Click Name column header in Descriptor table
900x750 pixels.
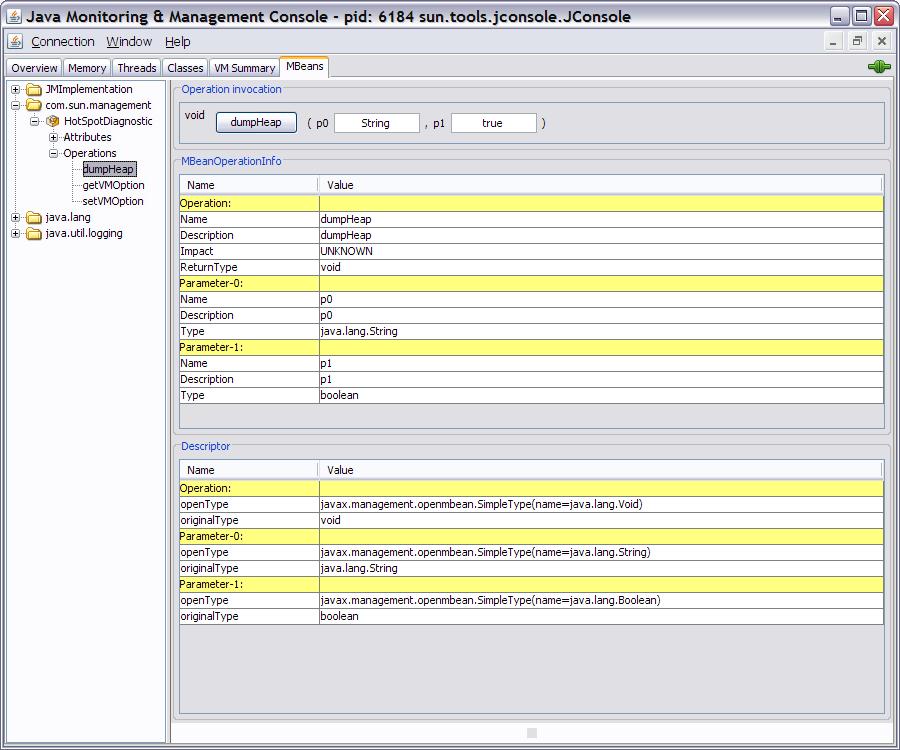coord(249,469)
